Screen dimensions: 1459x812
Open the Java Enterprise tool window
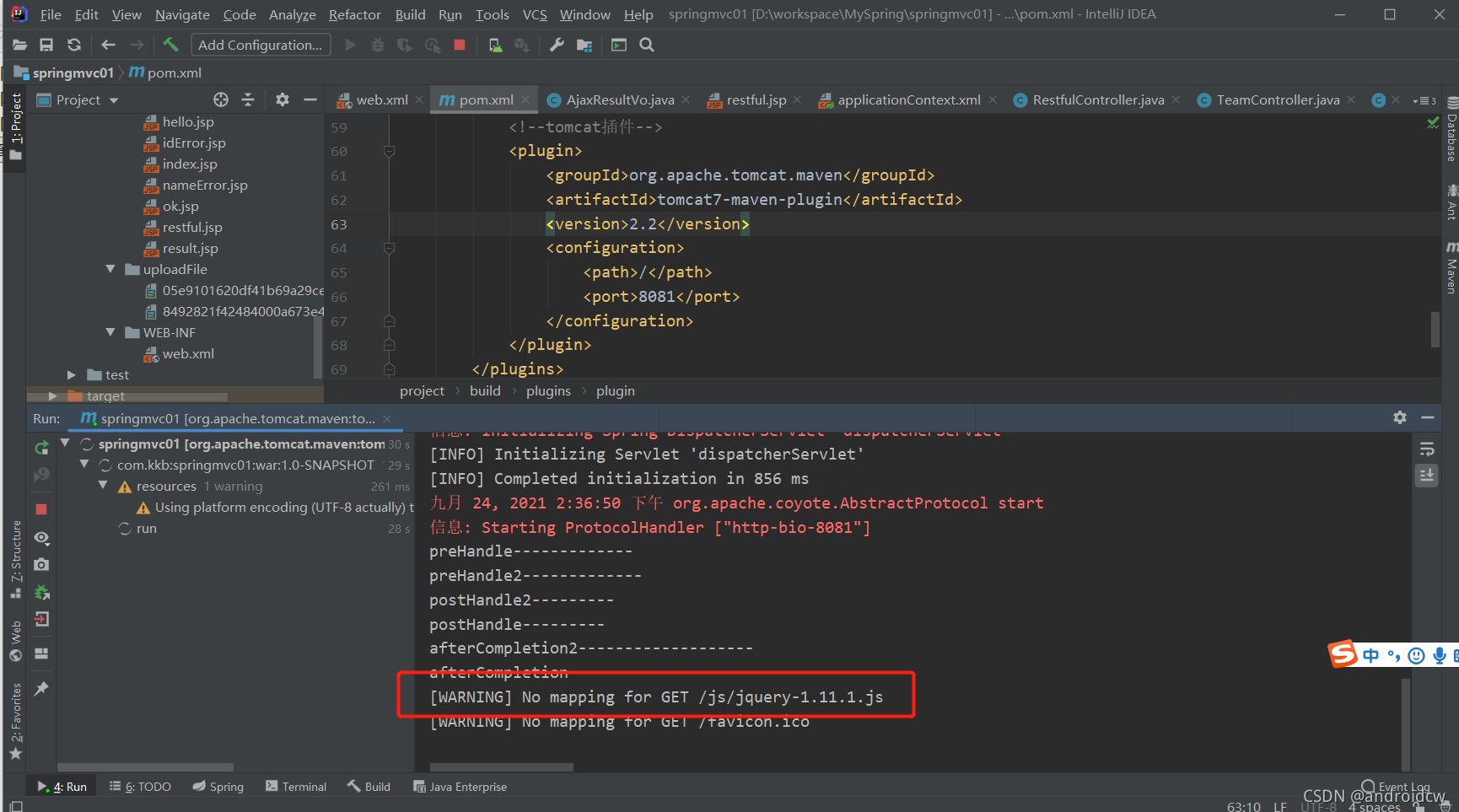point(460,787)
